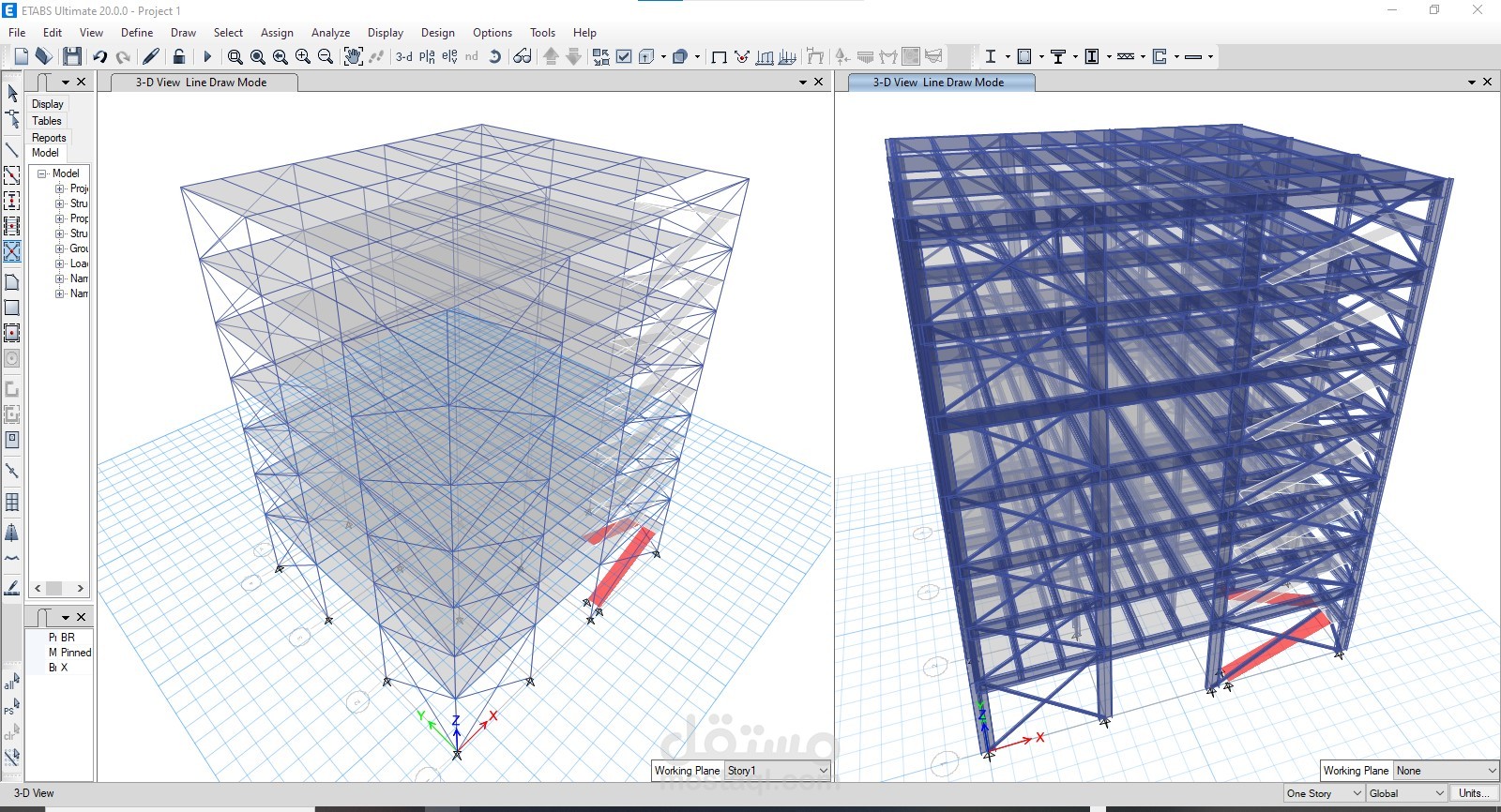1501x812 pixels.
Task: Set Elevation view from toolbar
Action: [x=449, y=57]
